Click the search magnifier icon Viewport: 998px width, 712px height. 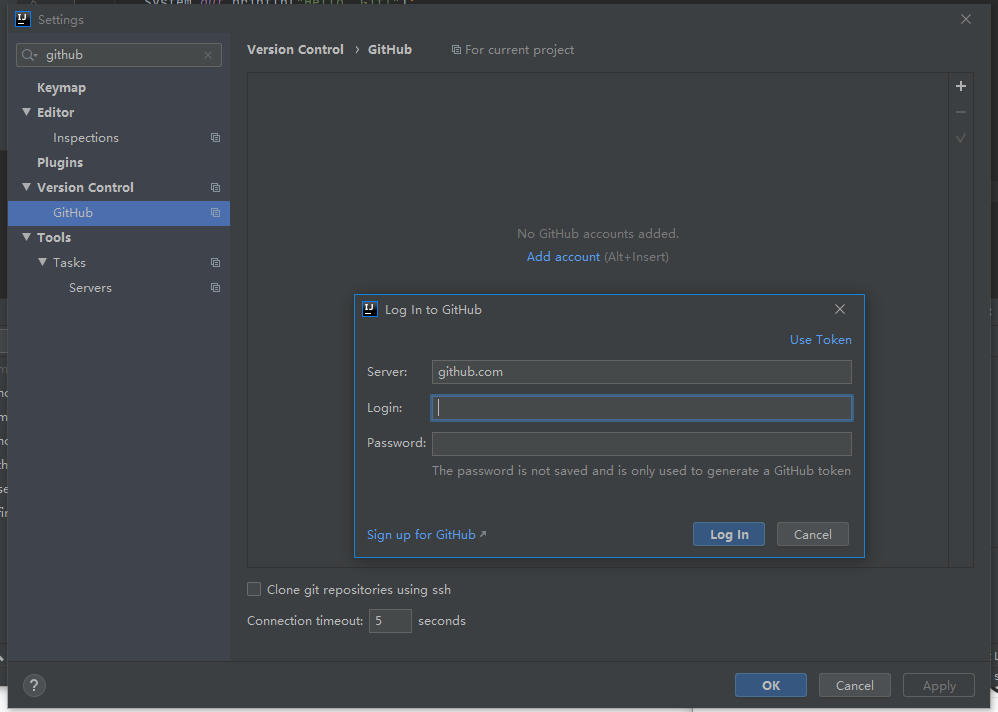29,55
